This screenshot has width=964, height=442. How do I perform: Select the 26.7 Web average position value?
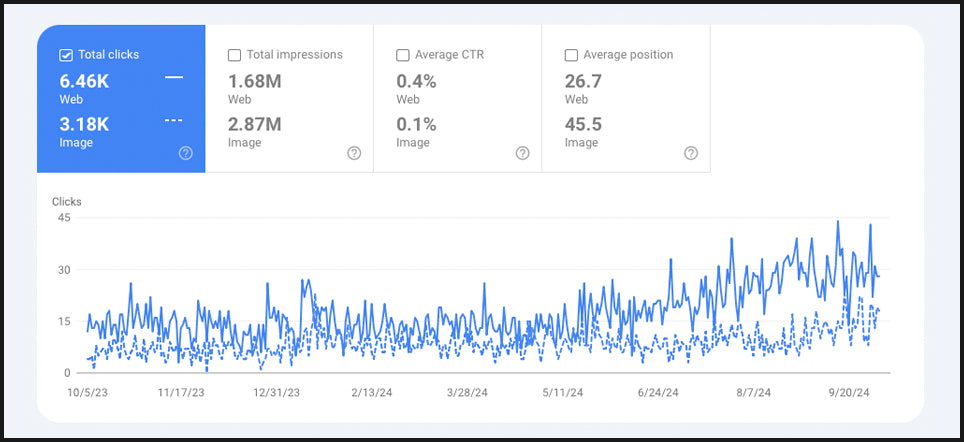(x=583, y=81)
